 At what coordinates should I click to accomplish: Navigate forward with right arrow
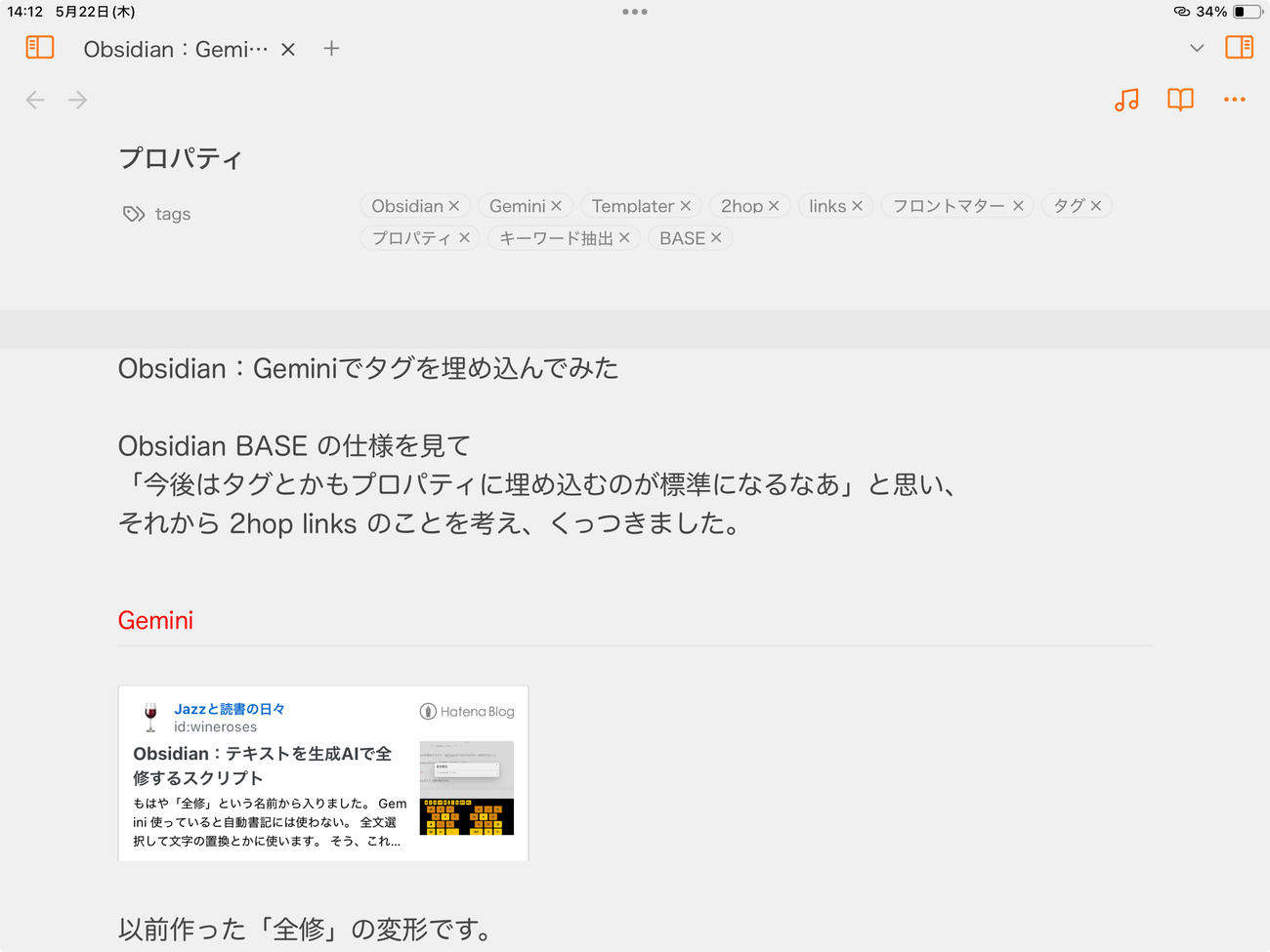click(x=78, y=100)
